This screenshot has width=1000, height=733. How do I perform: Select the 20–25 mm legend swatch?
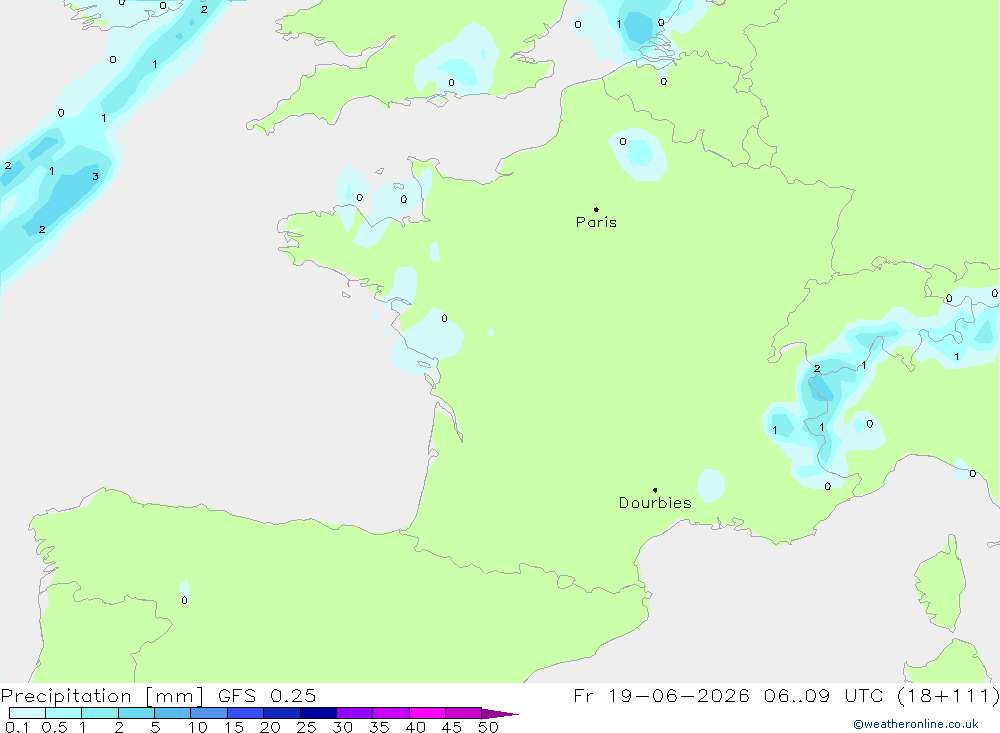pyautogui.click(x=282, y=713)
